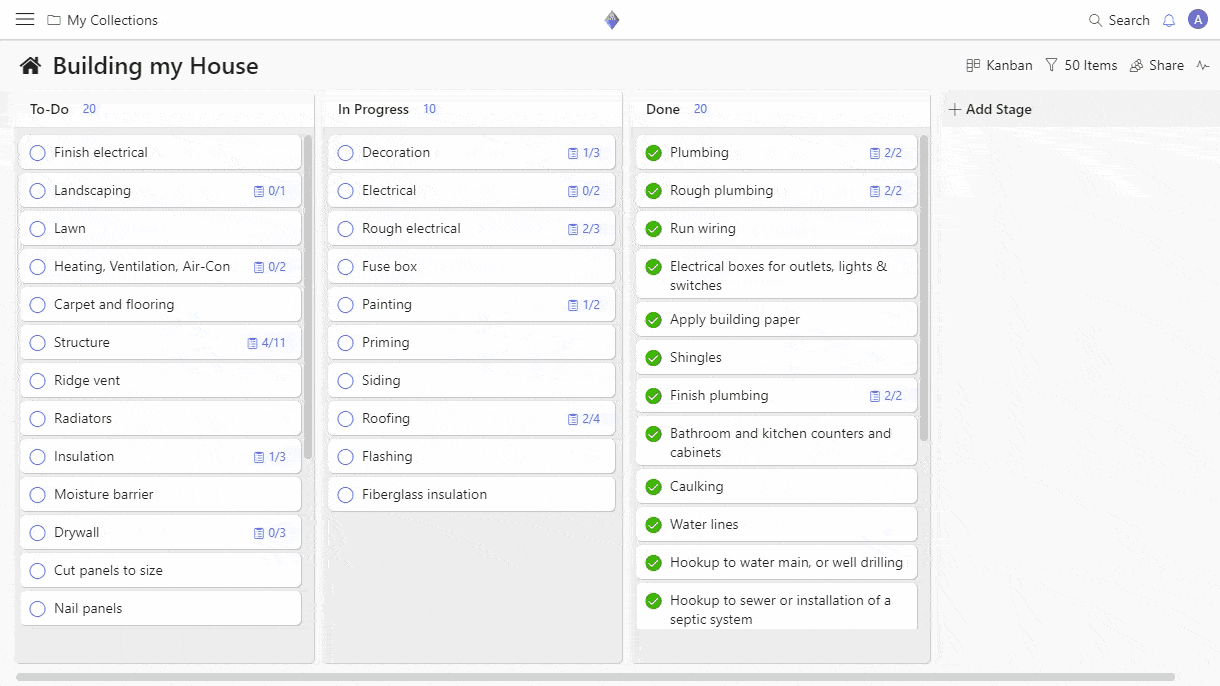
Task: Mark Finish electrical as complete
Action: tap(38, 153)
